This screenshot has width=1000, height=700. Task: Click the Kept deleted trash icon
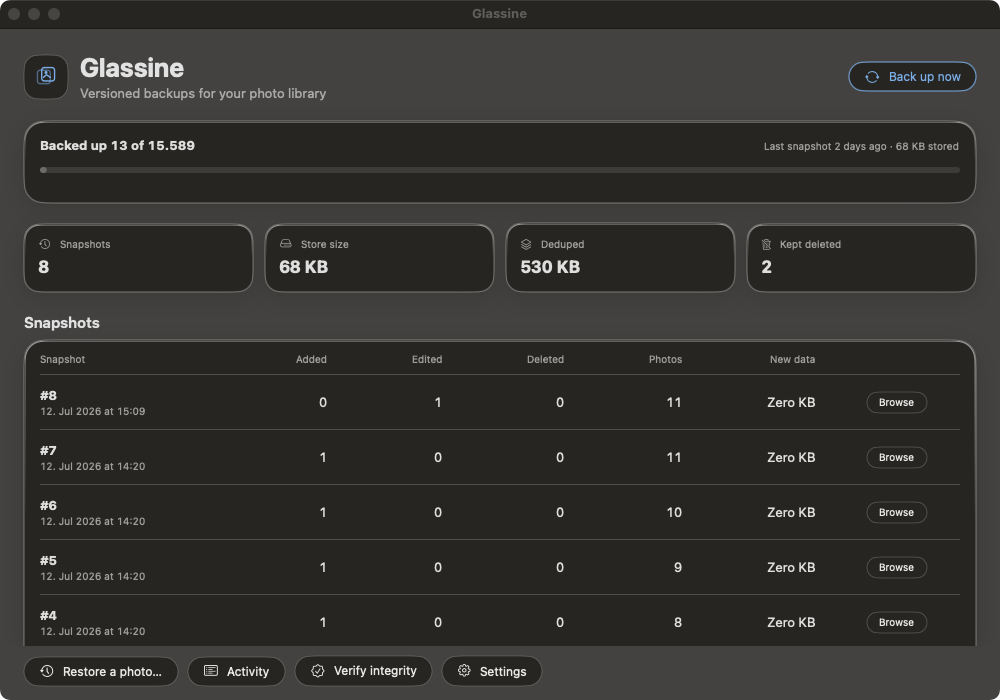click(767, 244)
